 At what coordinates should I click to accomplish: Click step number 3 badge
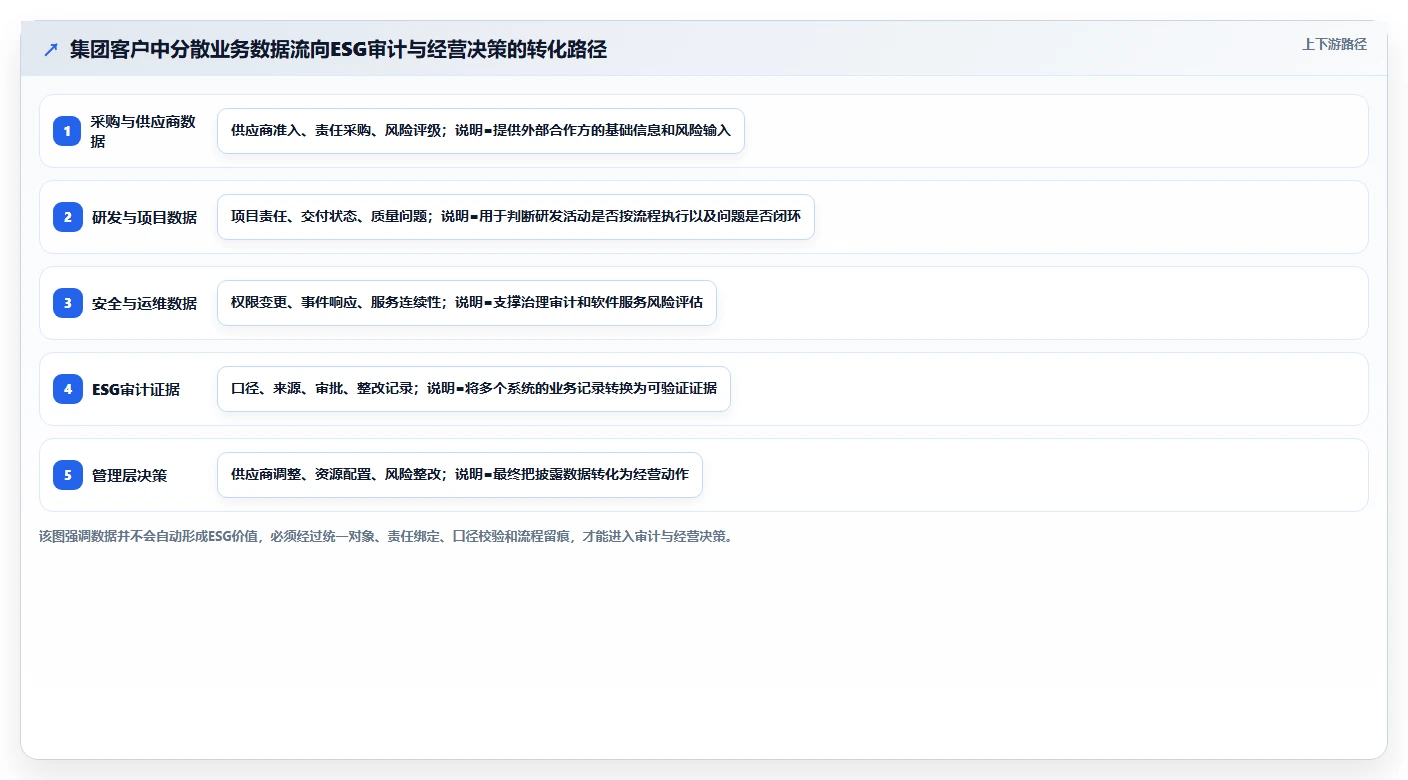point(68,303)
